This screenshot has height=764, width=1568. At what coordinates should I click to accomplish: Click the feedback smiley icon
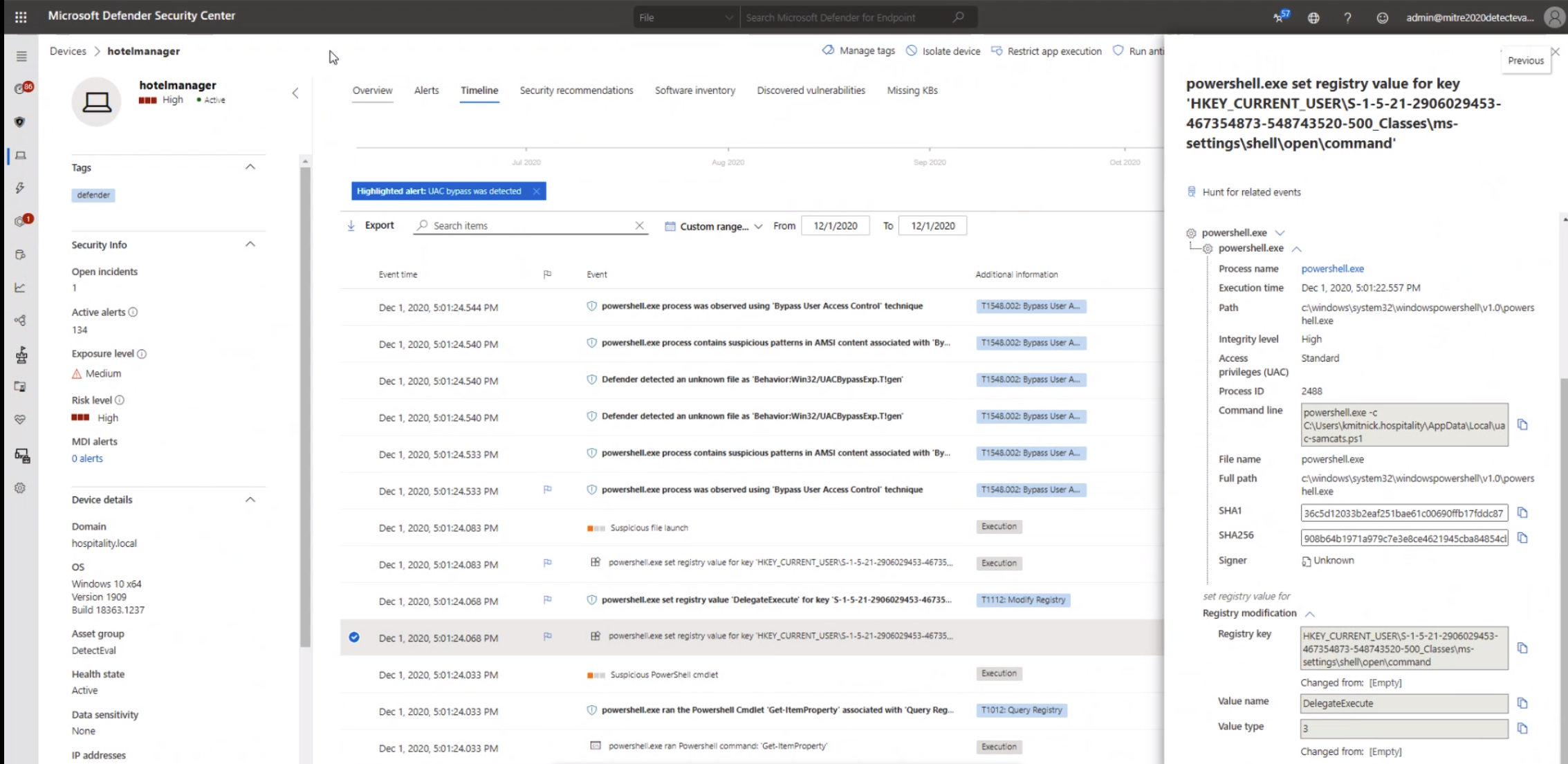(x=1382, y=18)
